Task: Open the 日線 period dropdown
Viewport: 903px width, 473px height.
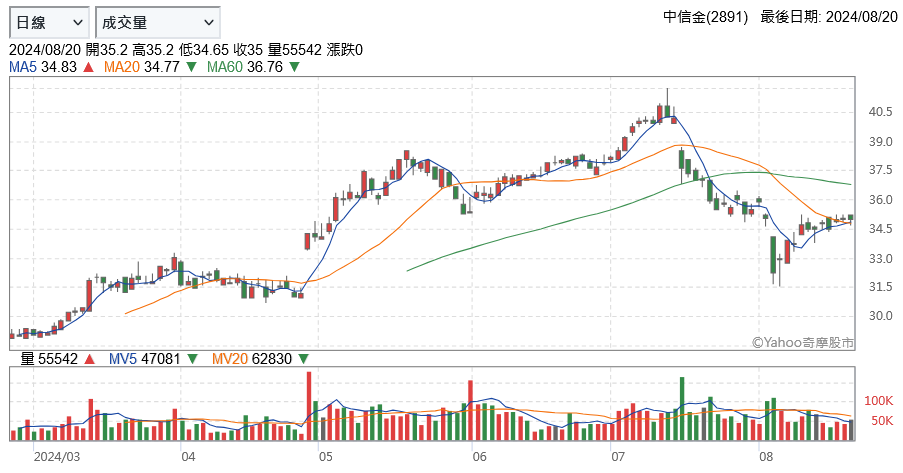Action: click(x=50, y=22)
